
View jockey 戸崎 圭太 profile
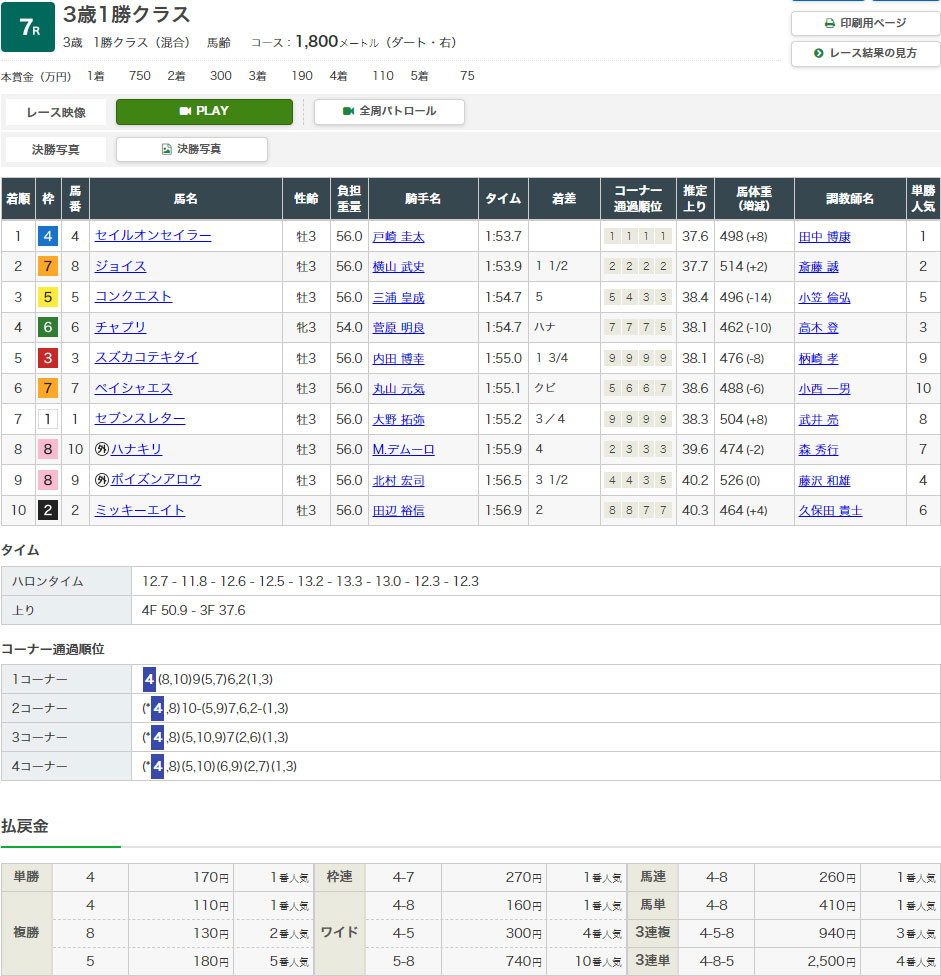click(398, 237)
